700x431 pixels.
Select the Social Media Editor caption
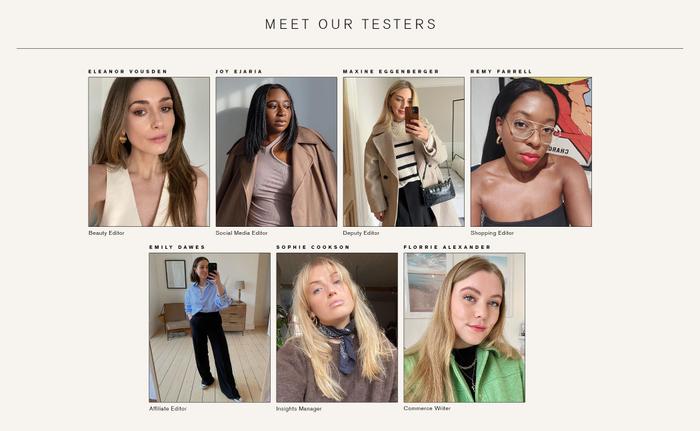[242, 233]
